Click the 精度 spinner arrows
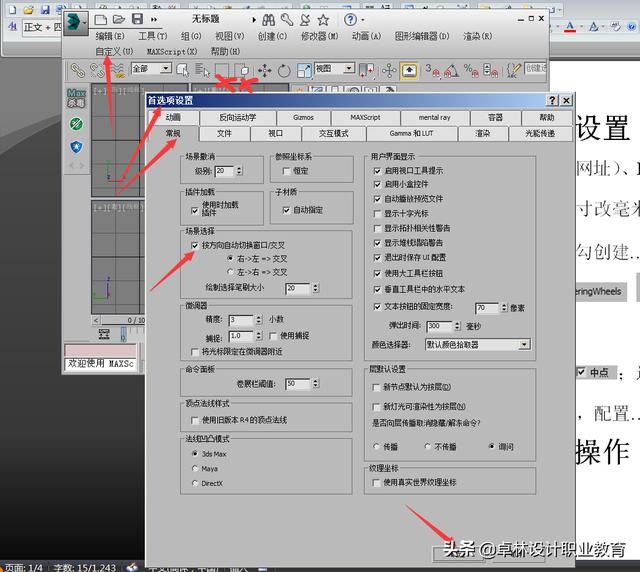The image size is (640, 572). (x=259, y=320)
